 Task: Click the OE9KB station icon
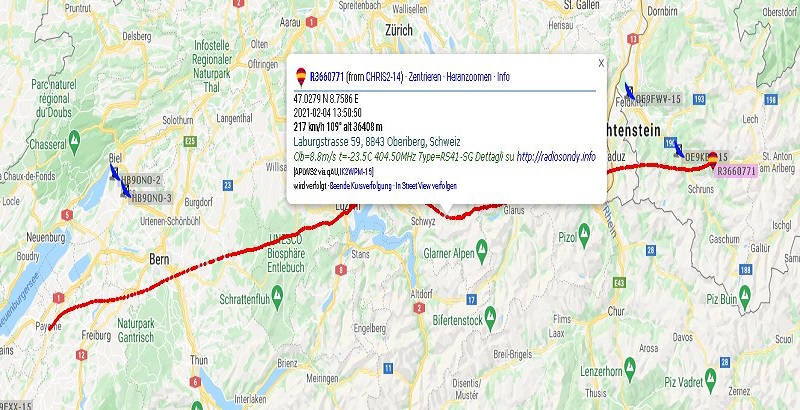[x=679, y=149]
